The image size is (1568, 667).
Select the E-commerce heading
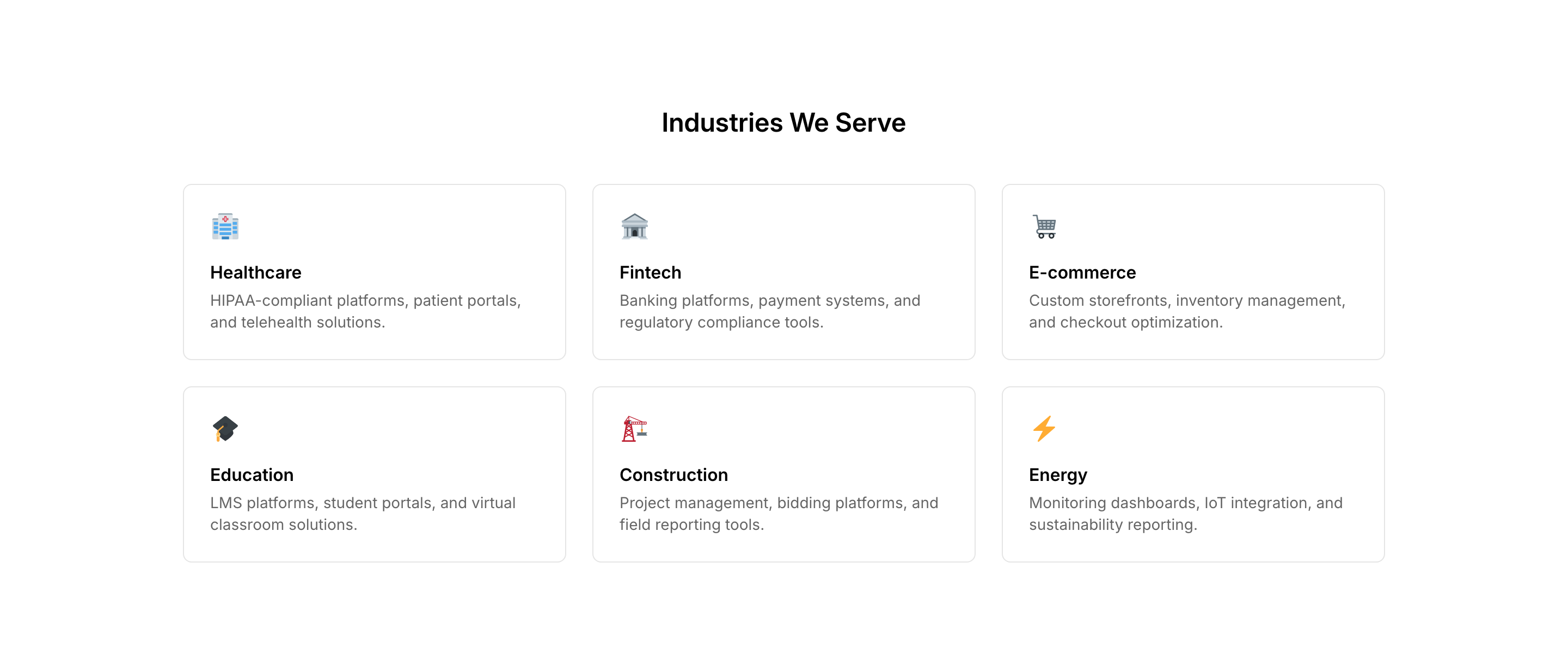point(1082,273)
